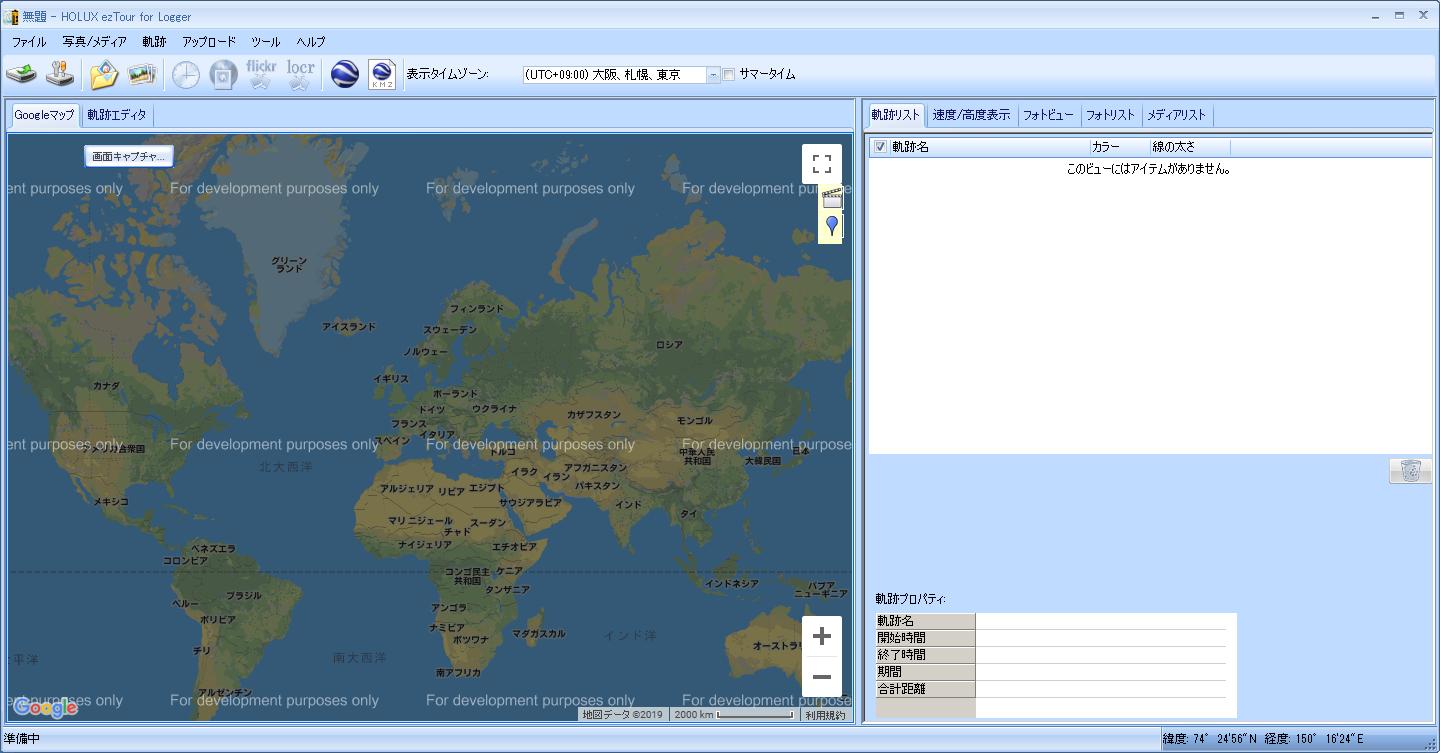Open the ファイル menu

click(x=29, y=42)
